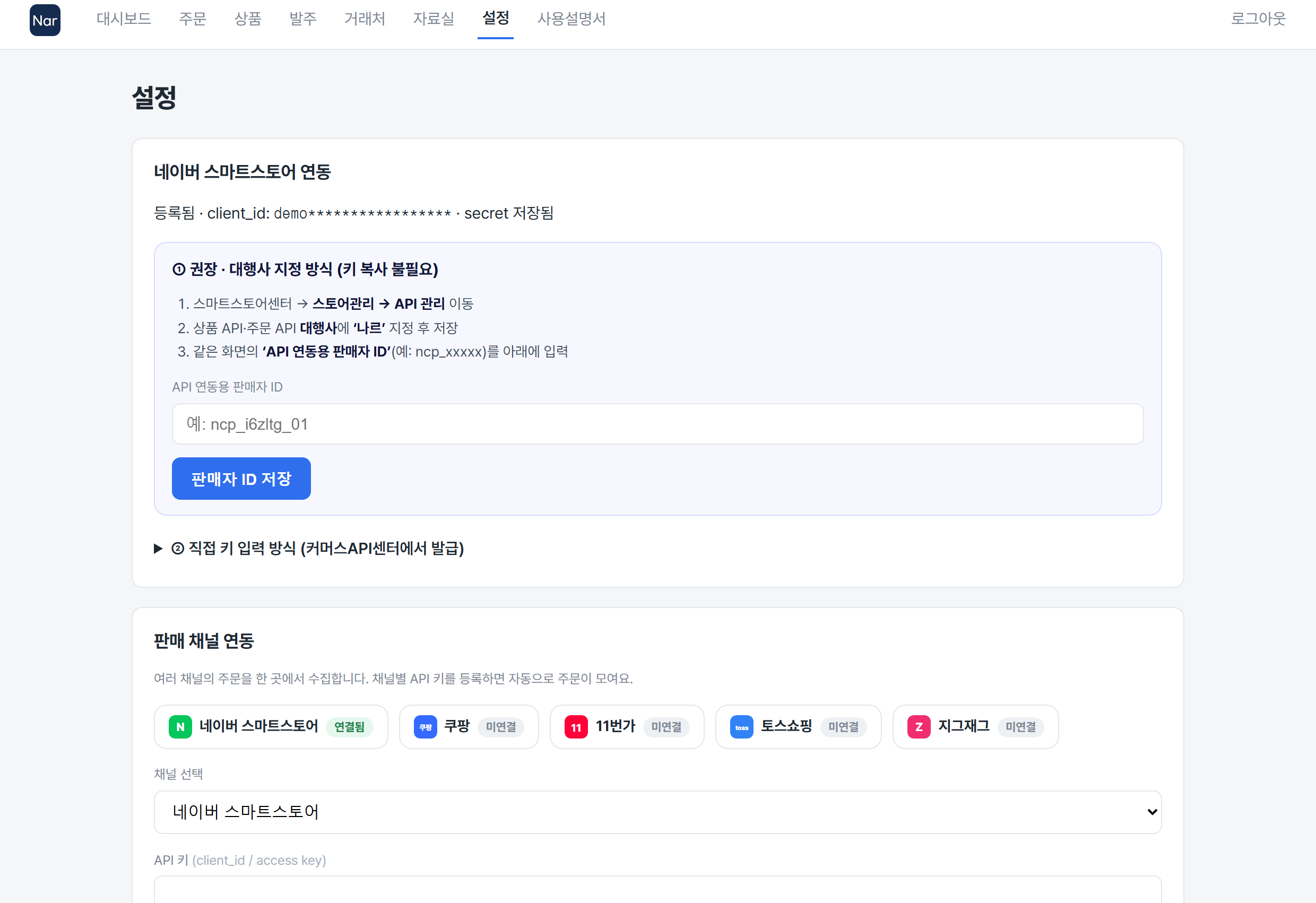Navigate to 자료실
1316x903 pixels.
pos(434,19)
